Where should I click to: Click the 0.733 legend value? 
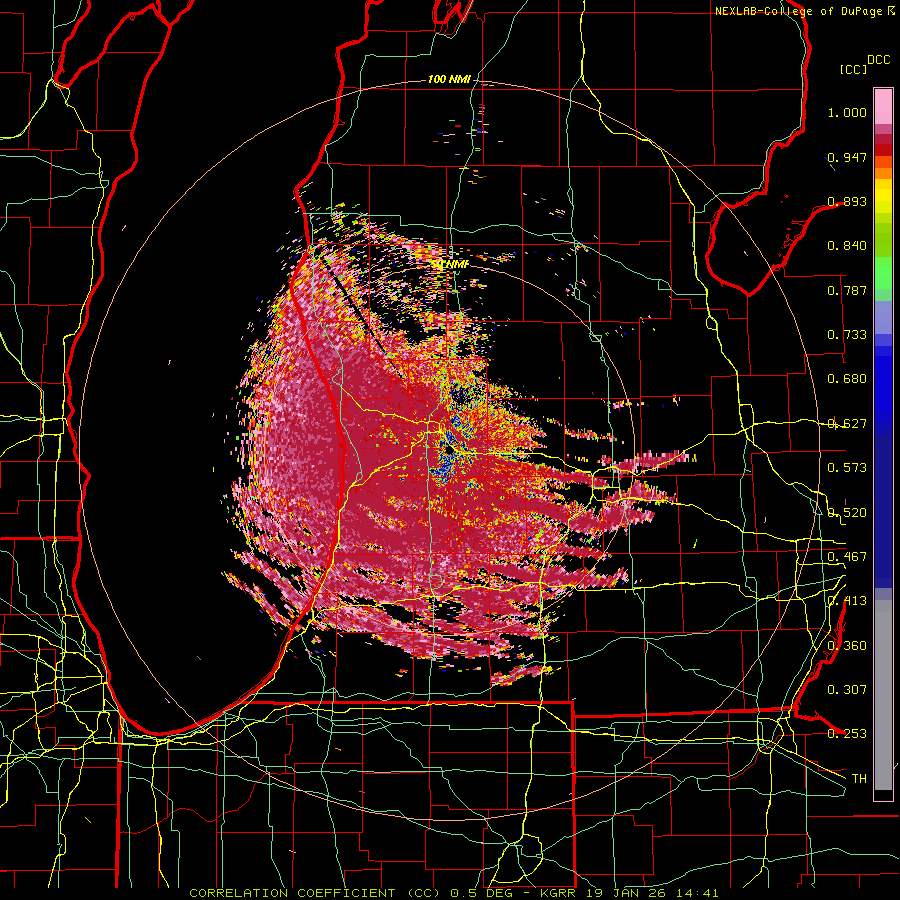pos(847,335)
